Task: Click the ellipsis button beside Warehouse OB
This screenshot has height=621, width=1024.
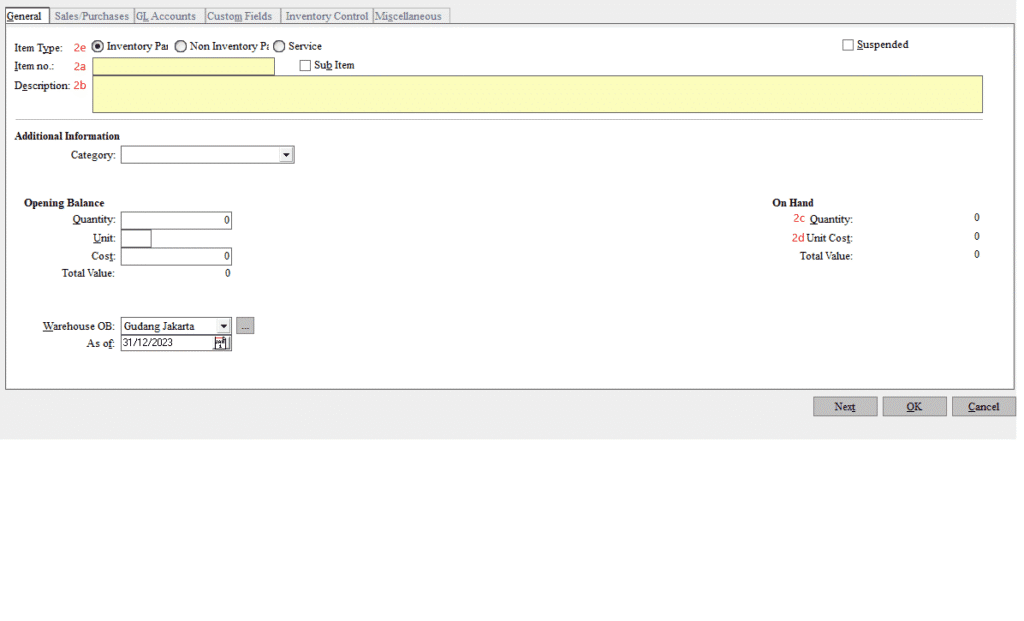Action: pos(245,326)
